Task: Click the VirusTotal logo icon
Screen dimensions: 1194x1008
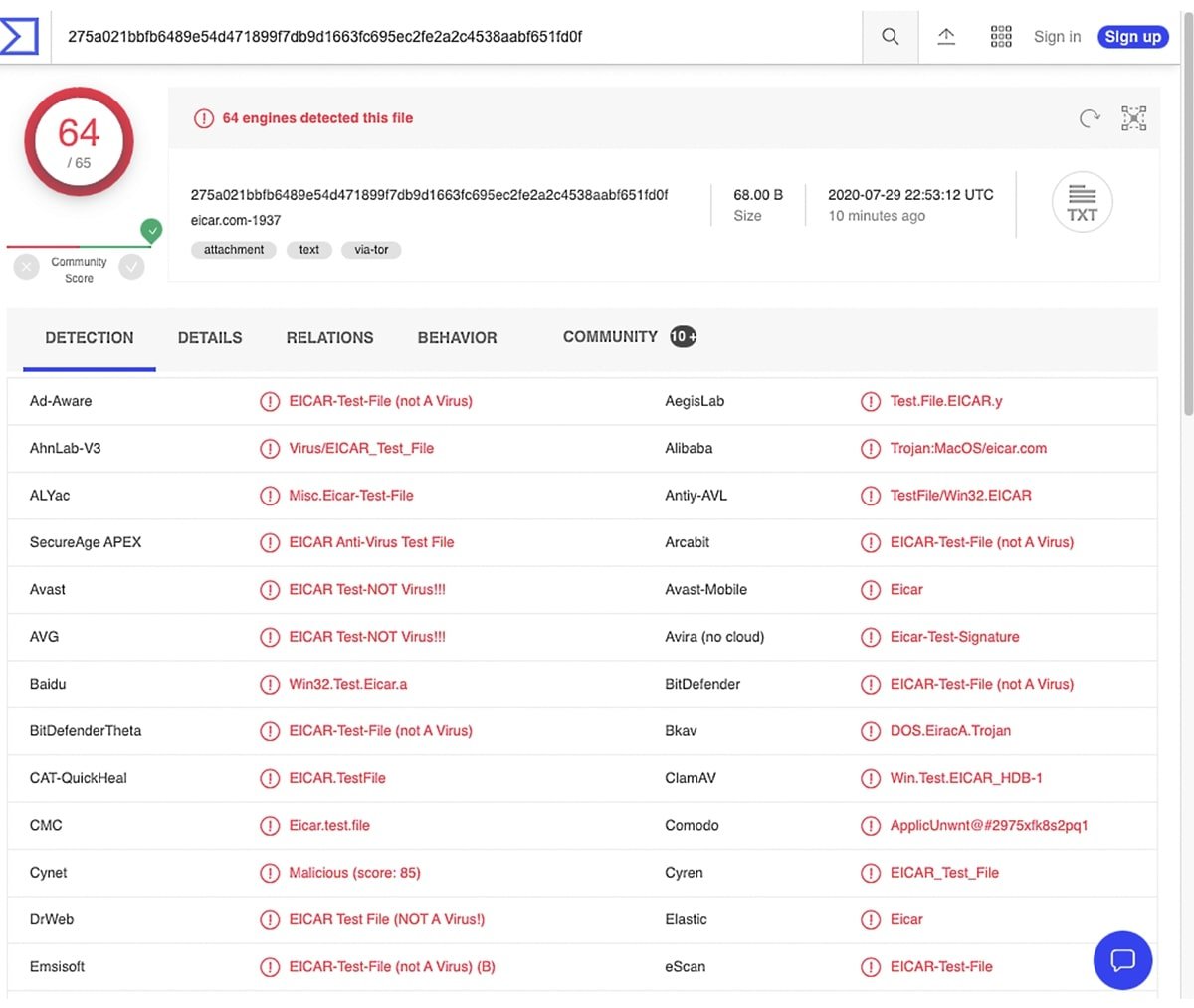Action: [18, 36]
